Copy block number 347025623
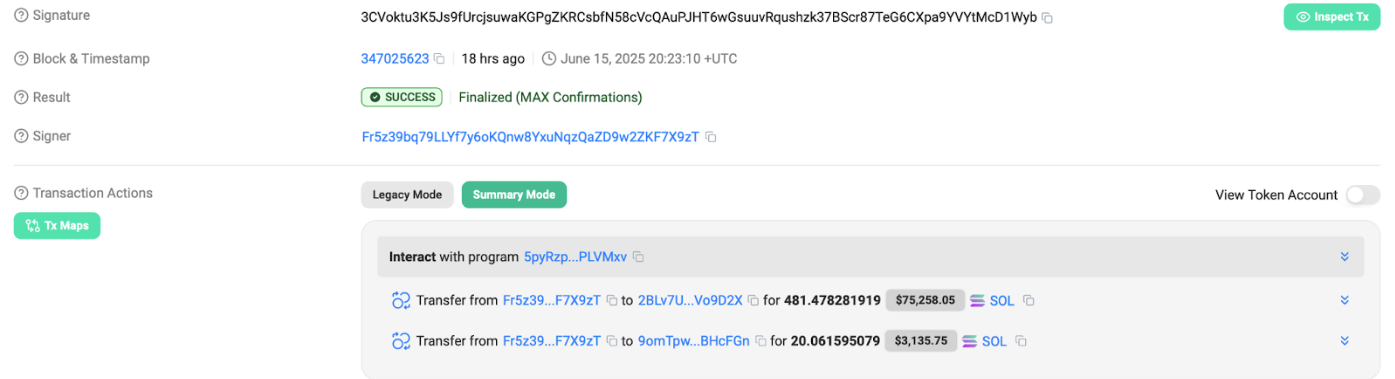 click(x=439, y=59)
